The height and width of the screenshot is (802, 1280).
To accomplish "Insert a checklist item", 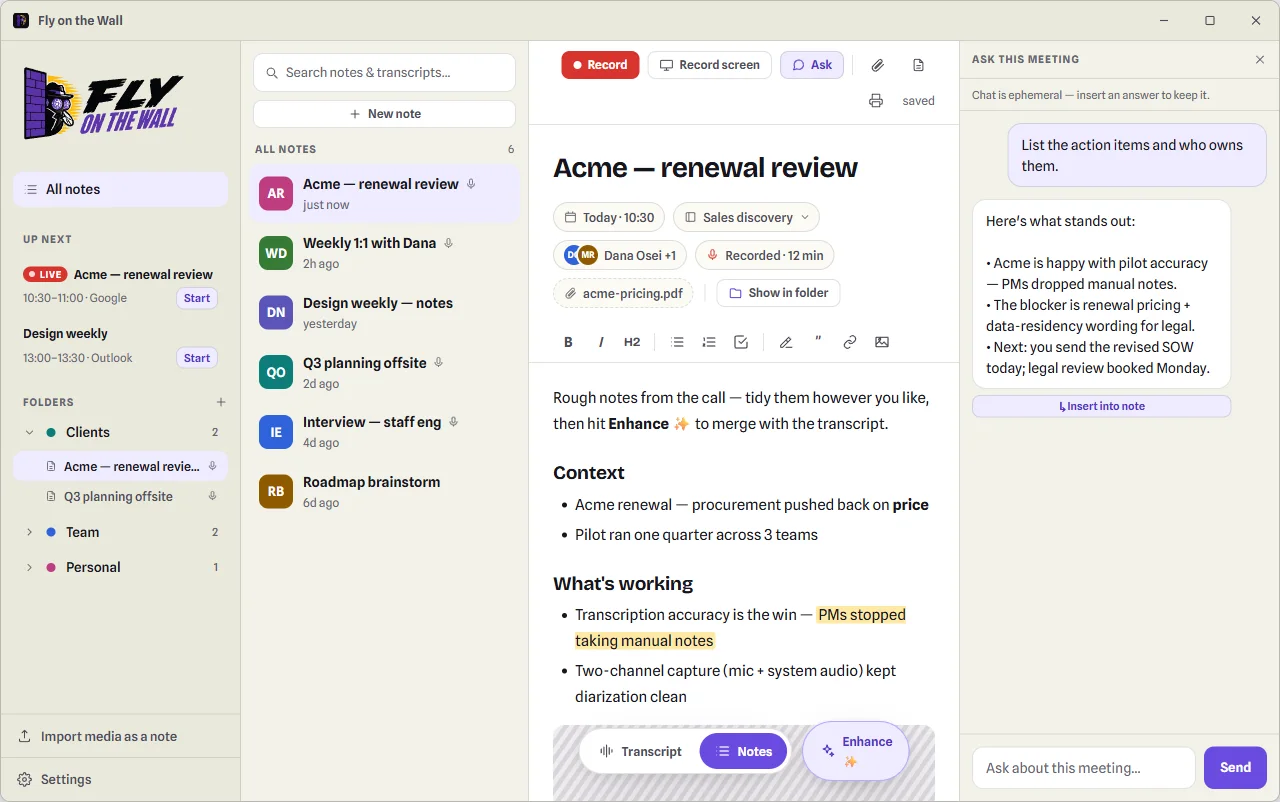I will (x=741, y=342).
